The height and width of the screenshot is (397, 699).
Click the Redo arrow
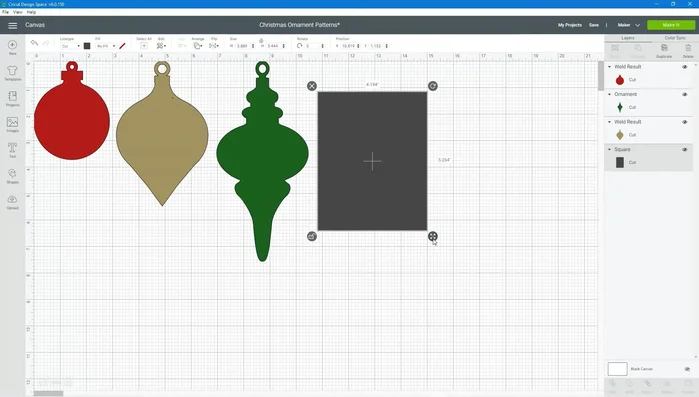point(45,43)
